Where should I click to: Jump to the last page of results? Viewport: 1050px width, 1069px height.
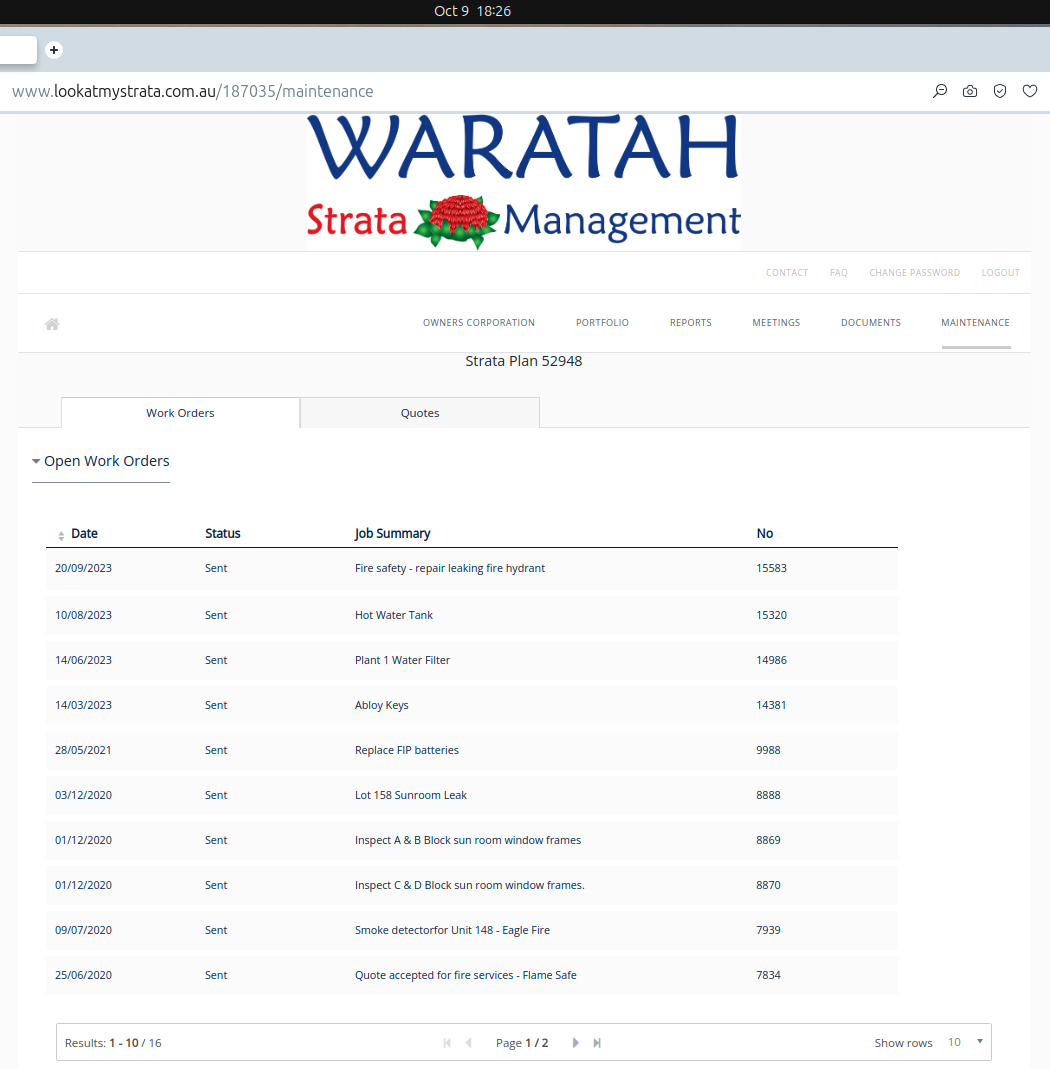point(597,1043)
